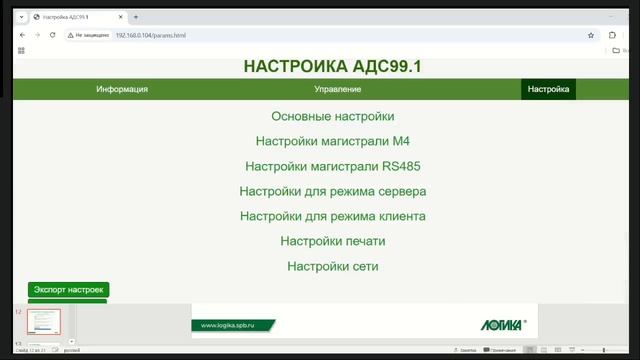Select slide 12 thumbnail in PowerPoint
This screenshot has width=640, height=360.
[44, 322]
